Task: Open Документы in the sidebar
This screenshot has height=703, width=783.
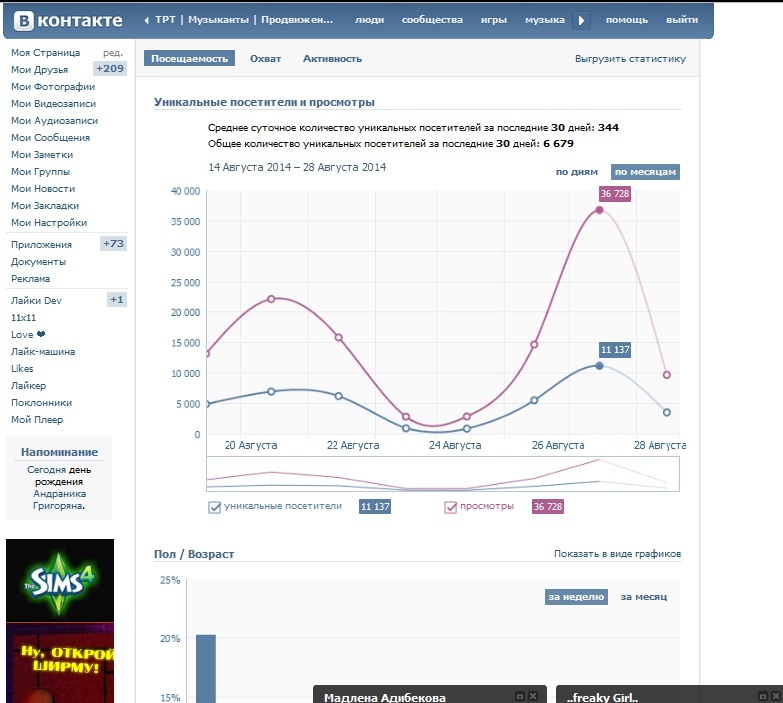Action: (38, 261)
